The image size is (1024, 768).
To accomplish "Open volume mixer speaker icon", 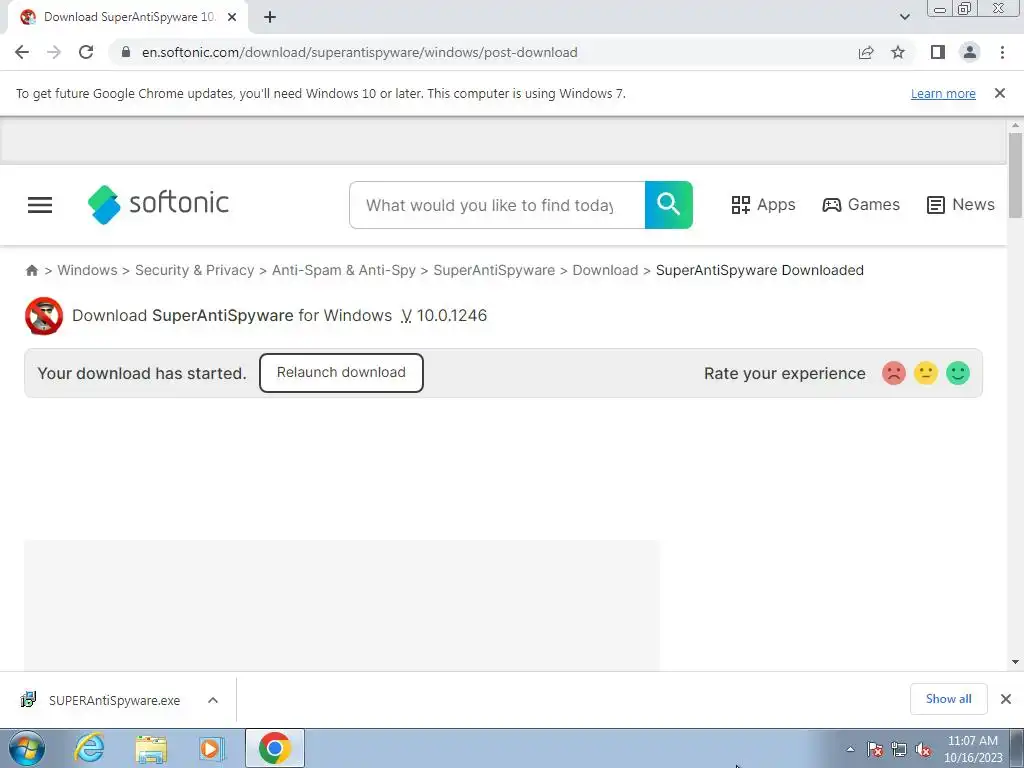I will click(x=923, y=750).
